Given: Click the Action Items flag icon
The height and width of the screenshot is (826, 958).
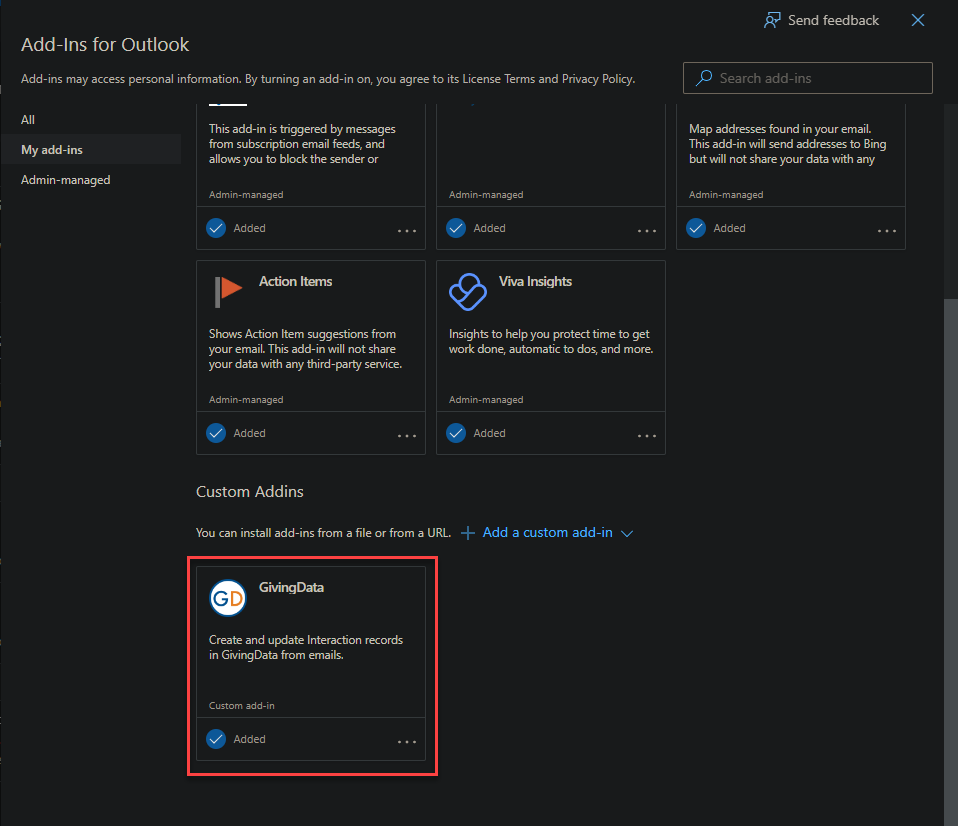Looking at the screenshot, I should click(227, 292).
